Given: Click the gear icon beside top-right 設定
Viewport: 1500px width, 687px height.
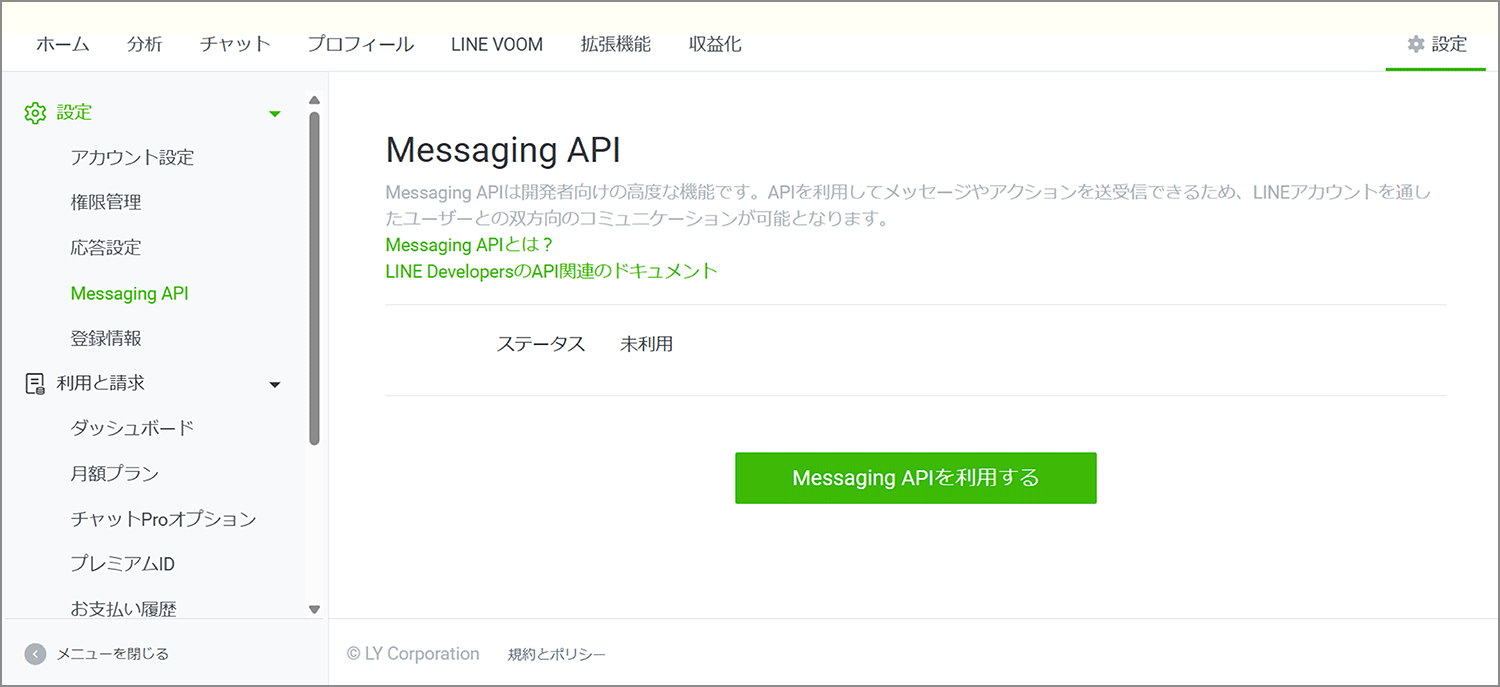Looking at the screenshot, I should 1415,44.
